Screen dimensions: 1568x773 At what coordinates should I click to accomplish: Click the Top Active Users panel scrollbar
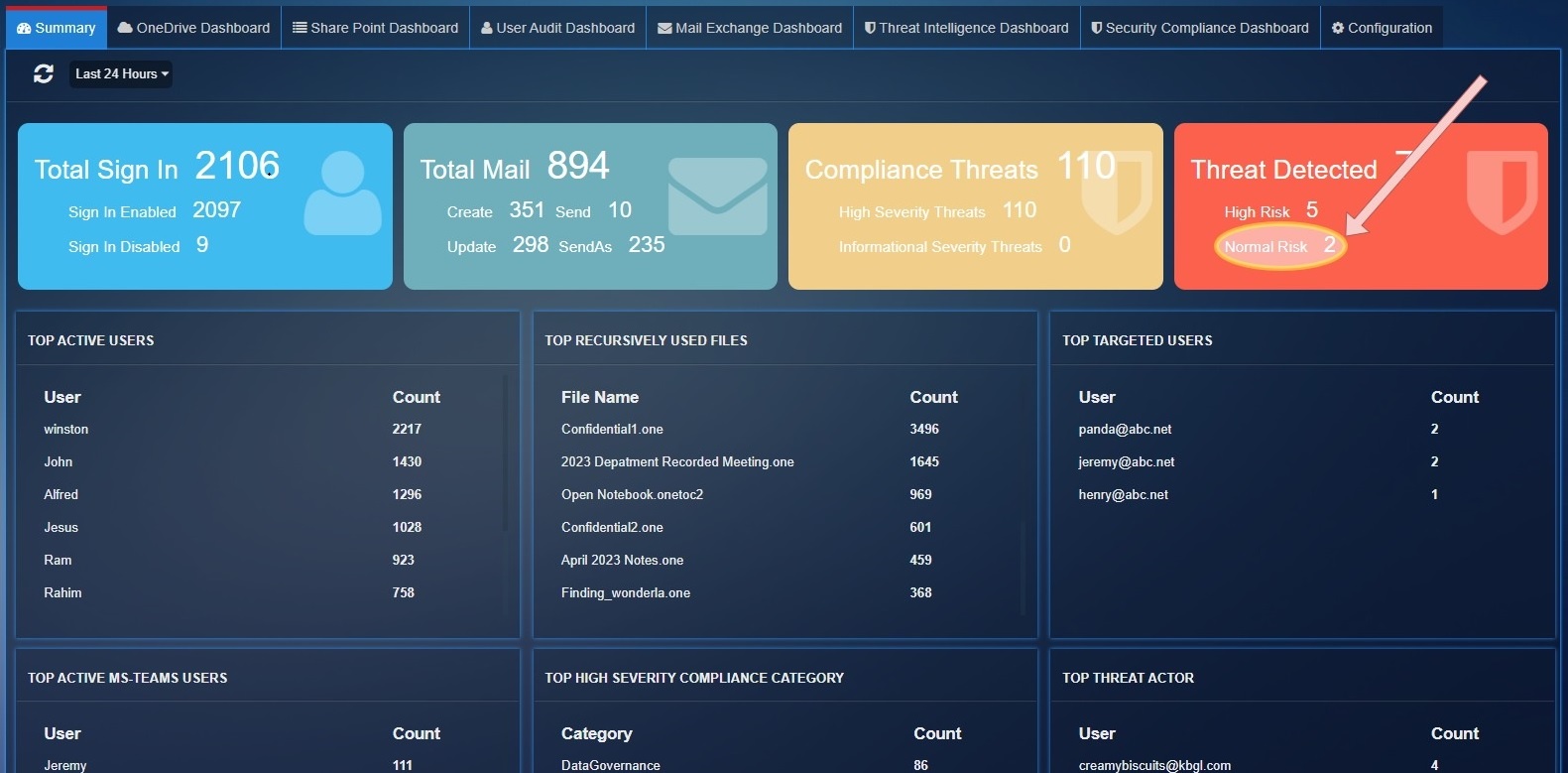click(x=505, y=451)
